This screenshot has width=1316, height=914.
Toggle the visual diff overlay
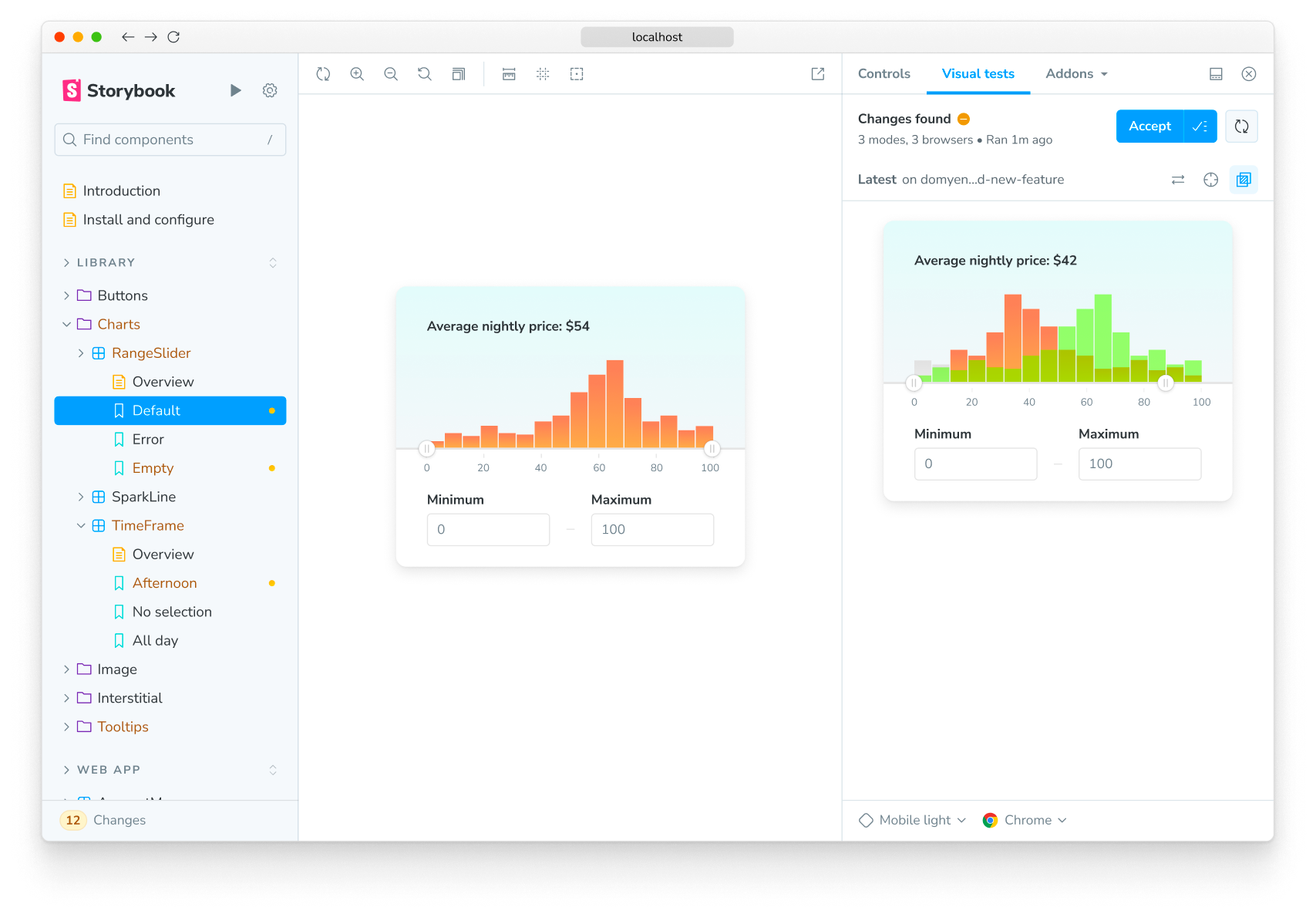[1244, 180]
